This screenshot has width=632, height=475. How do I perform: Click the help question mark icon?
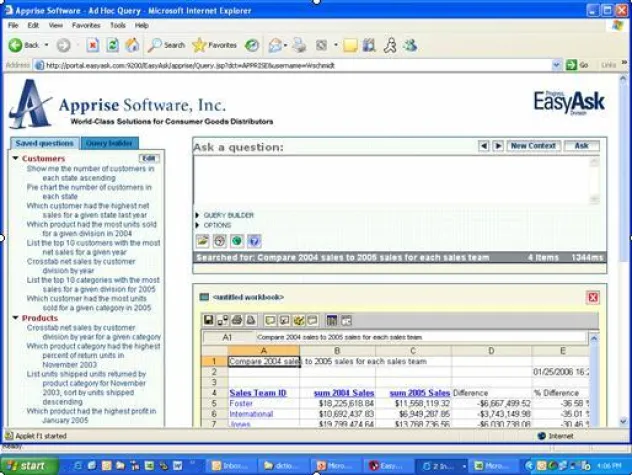coord(254,241)
